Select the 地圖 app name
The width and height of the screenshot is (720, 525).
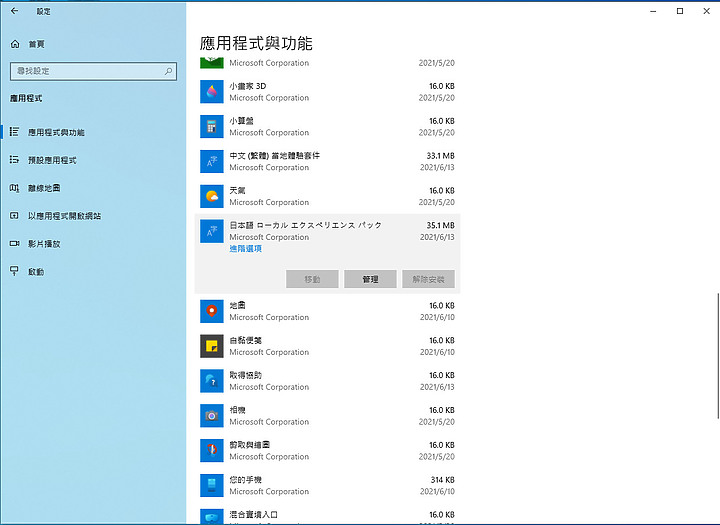[237, 305]
